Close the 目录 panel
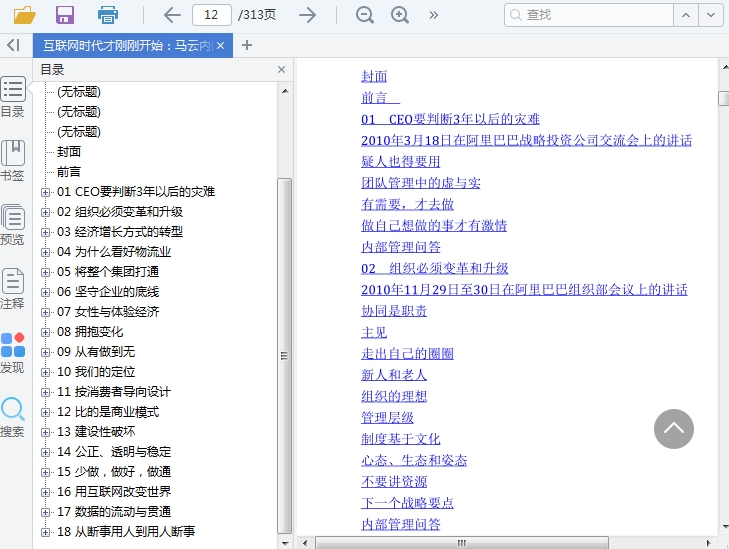Viewport: 729px width, 549px height. coord(281,70)
